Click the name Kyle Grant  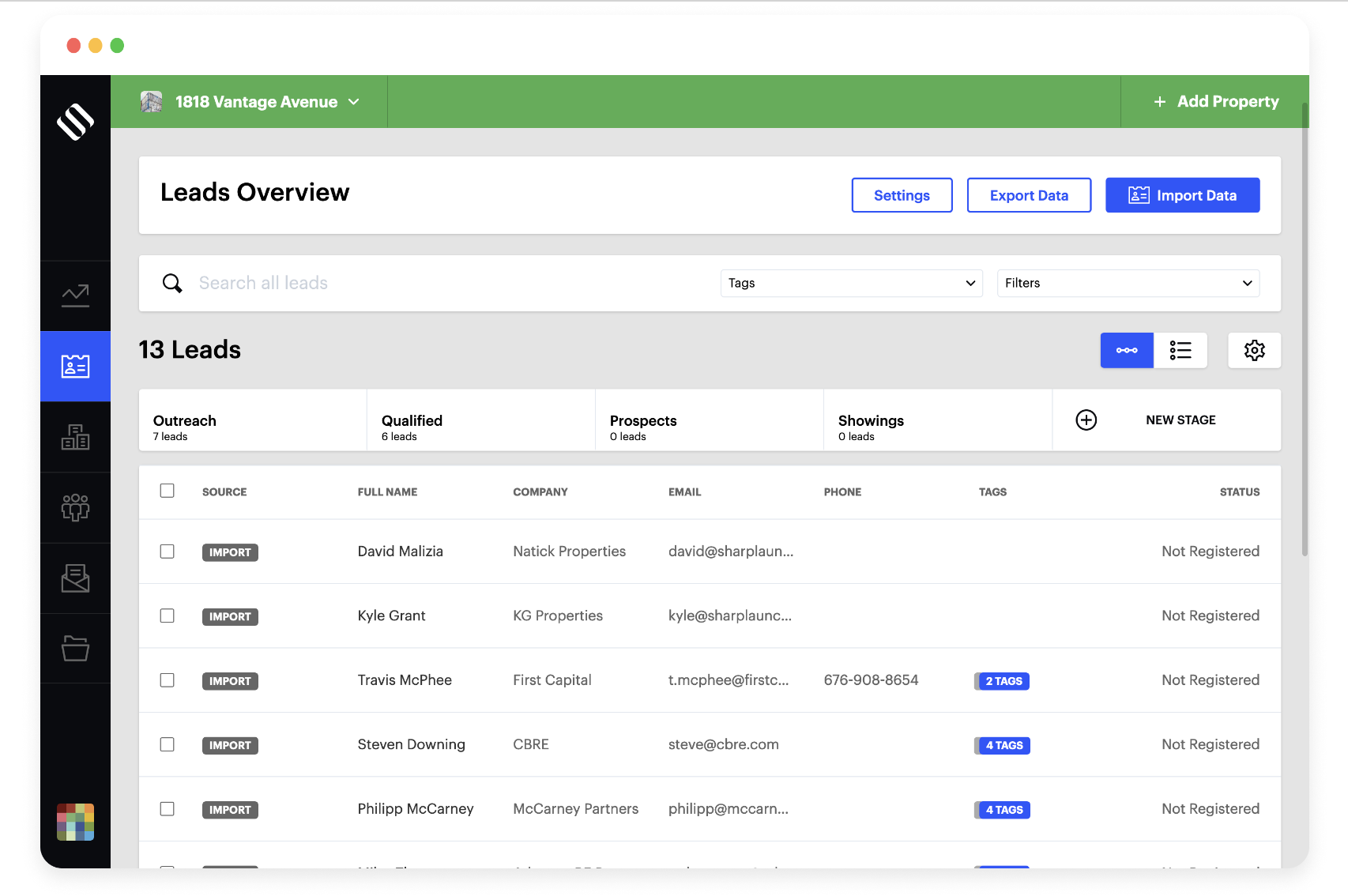click(x=391, y=616)
